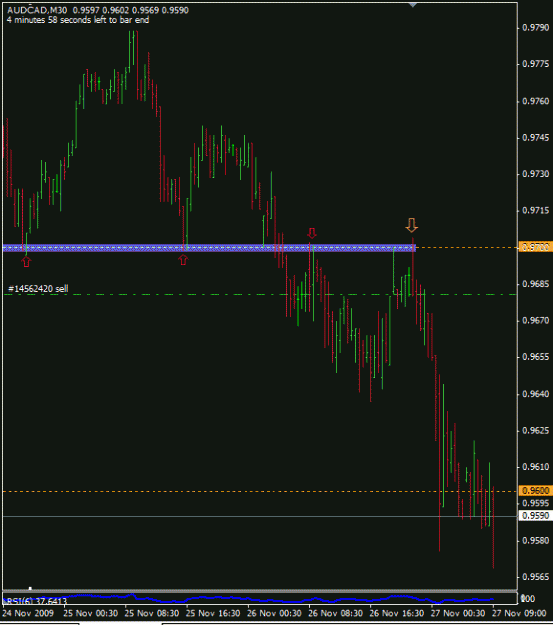553x625 pixels.
Task: Click the 0.9580 price scale label
Action: point(535,541)
